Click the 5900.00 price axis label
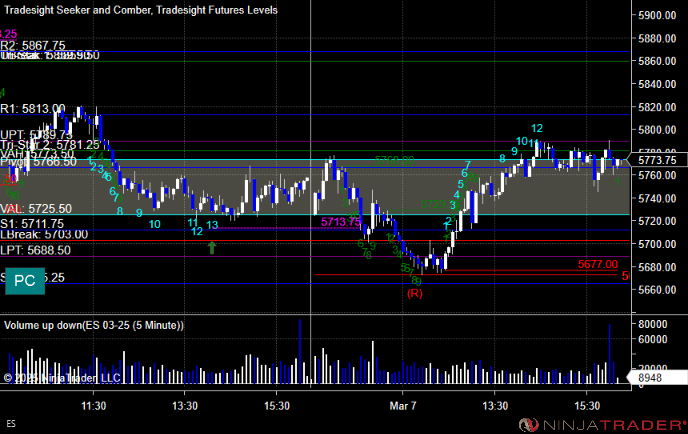688x434 pixels. coord(657,15)
